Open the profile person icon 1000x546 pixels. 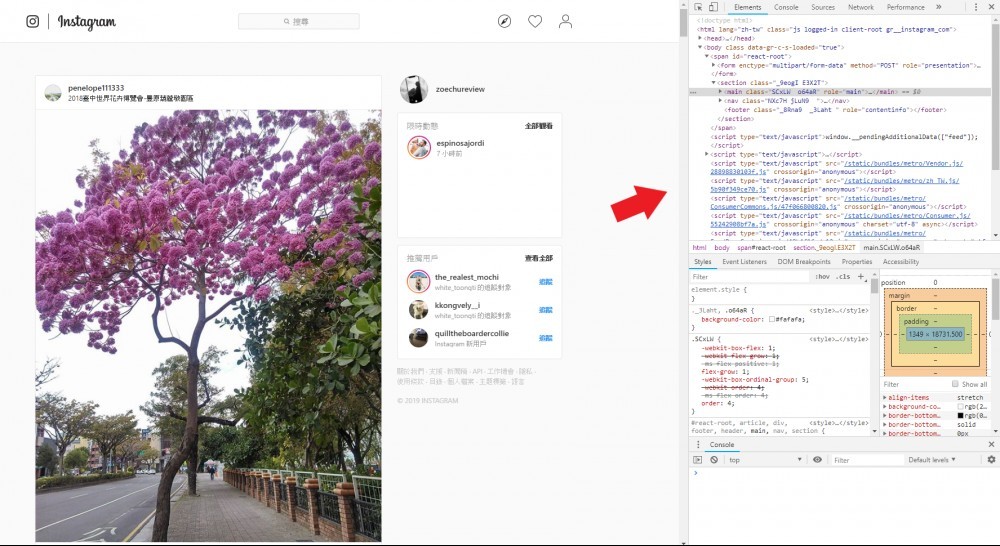pos(565,22)
